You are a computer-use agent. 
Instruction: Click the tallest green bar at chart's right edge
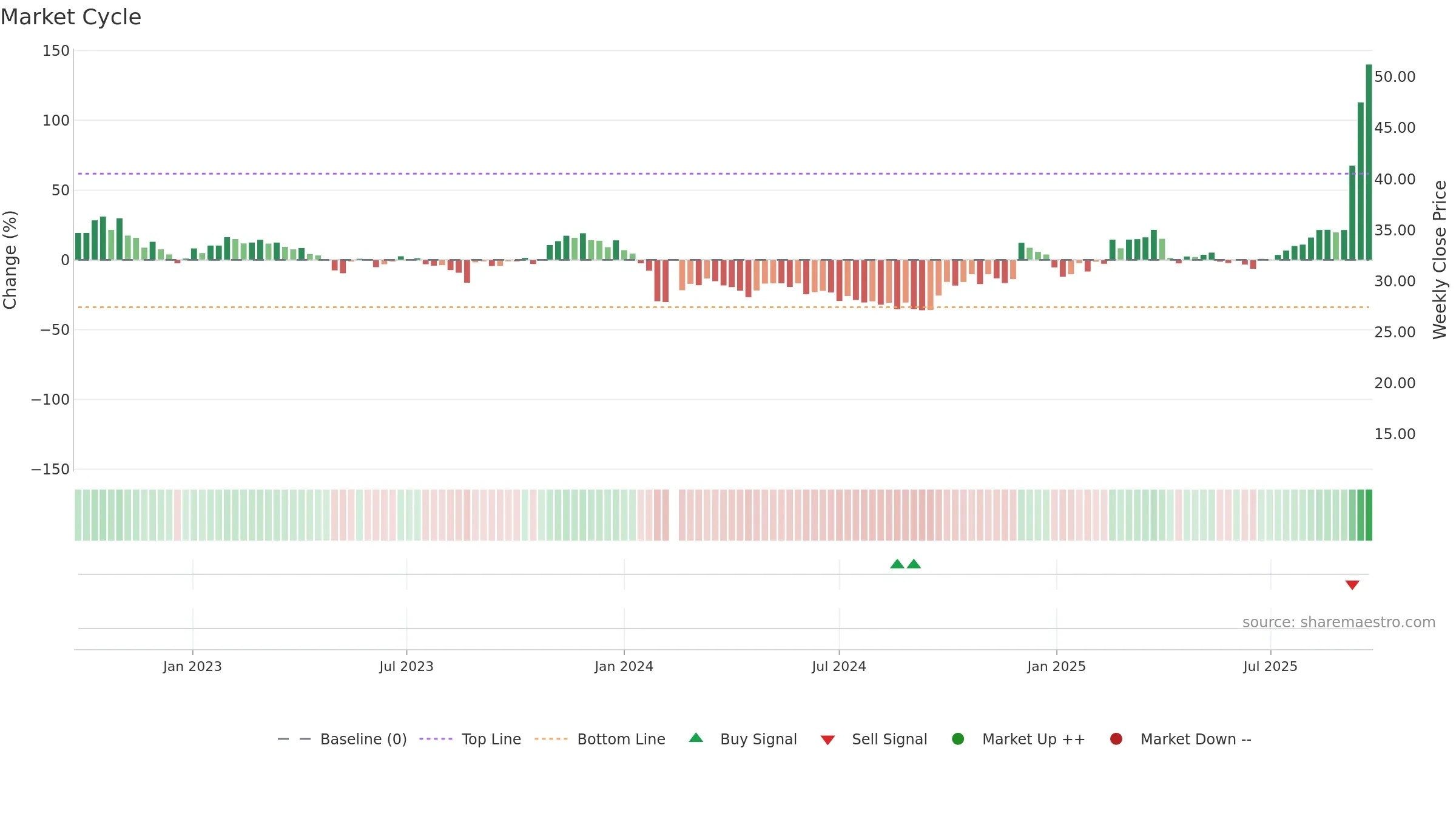tap(1369, 162)
